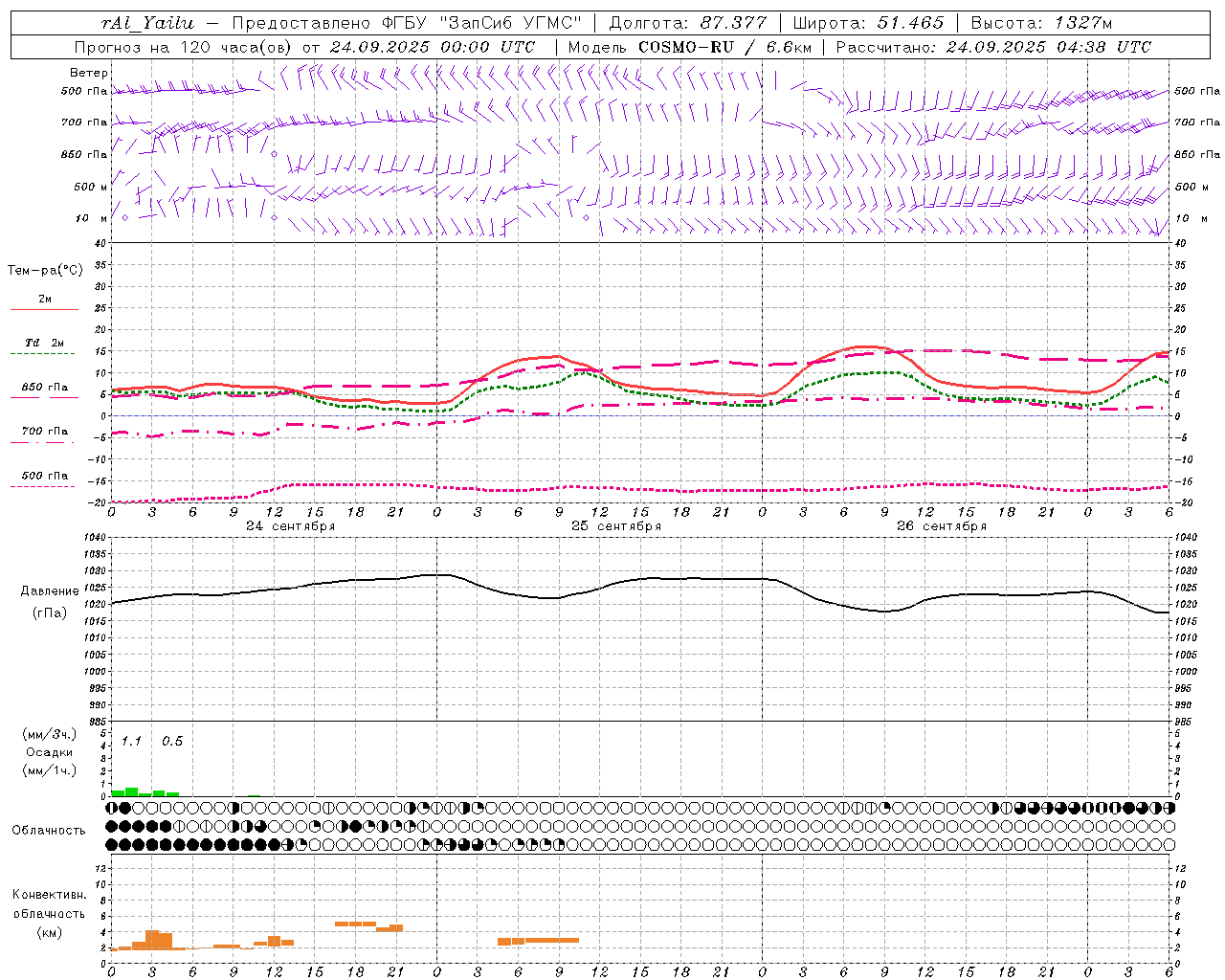Click the 25 сентября date label
This screenshot has width=1225, height=980.
(x=615, y=526)
